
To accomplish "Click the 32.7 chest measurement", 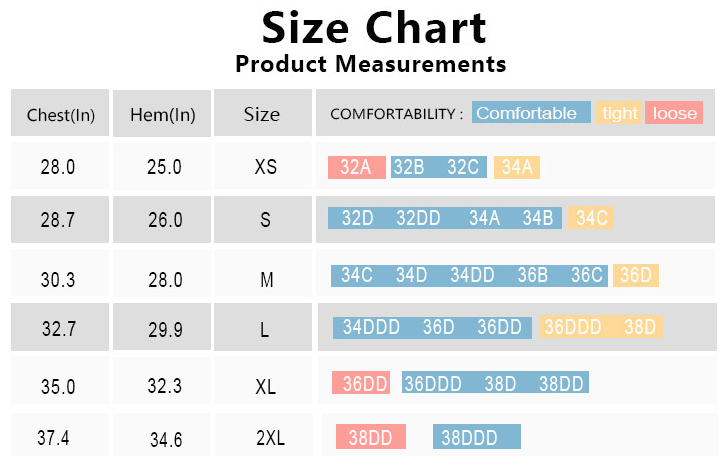I will [x=57, y=327].
